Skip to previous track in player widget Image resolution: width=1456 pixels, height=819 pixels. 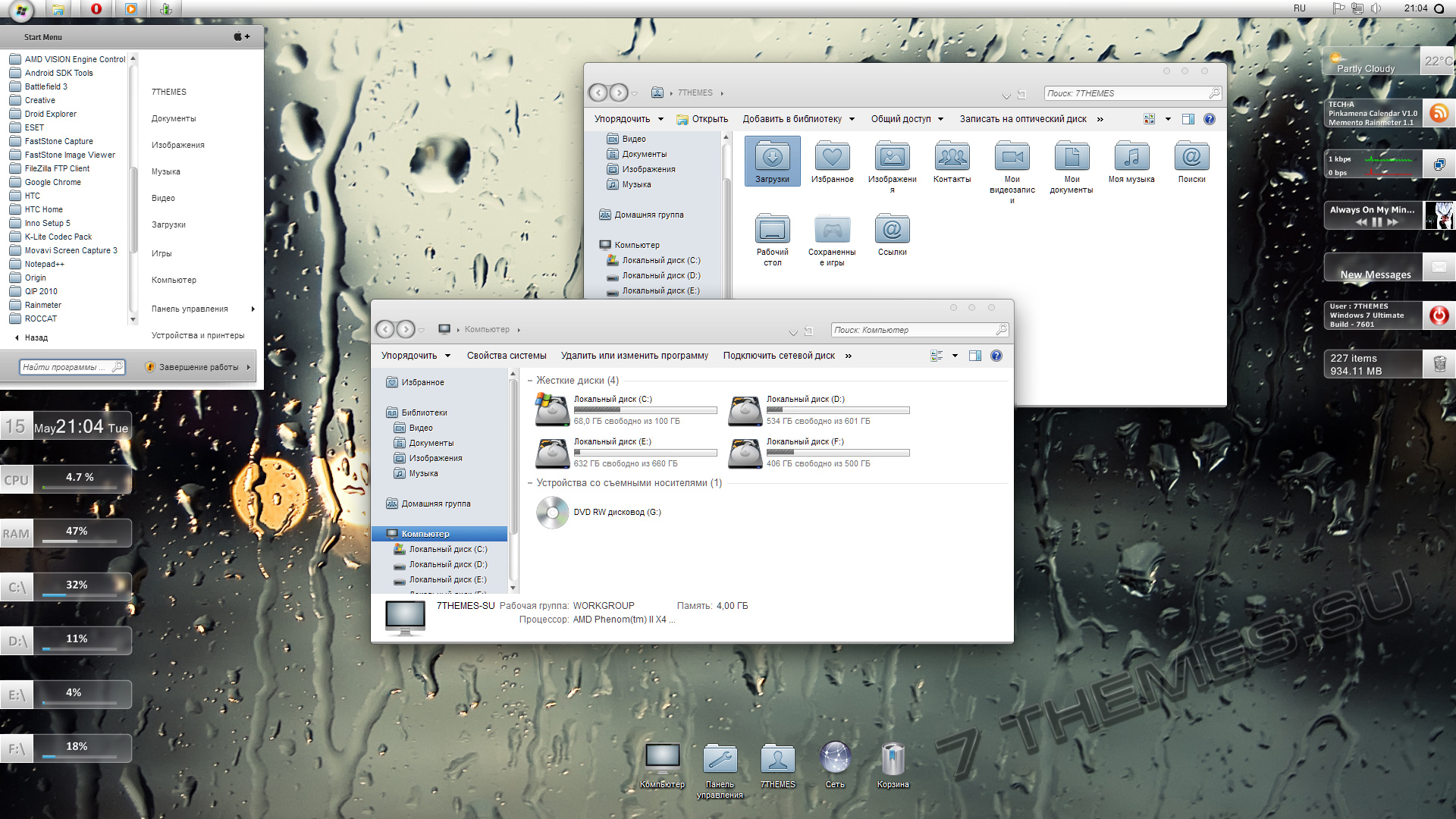pos(1362,222)
